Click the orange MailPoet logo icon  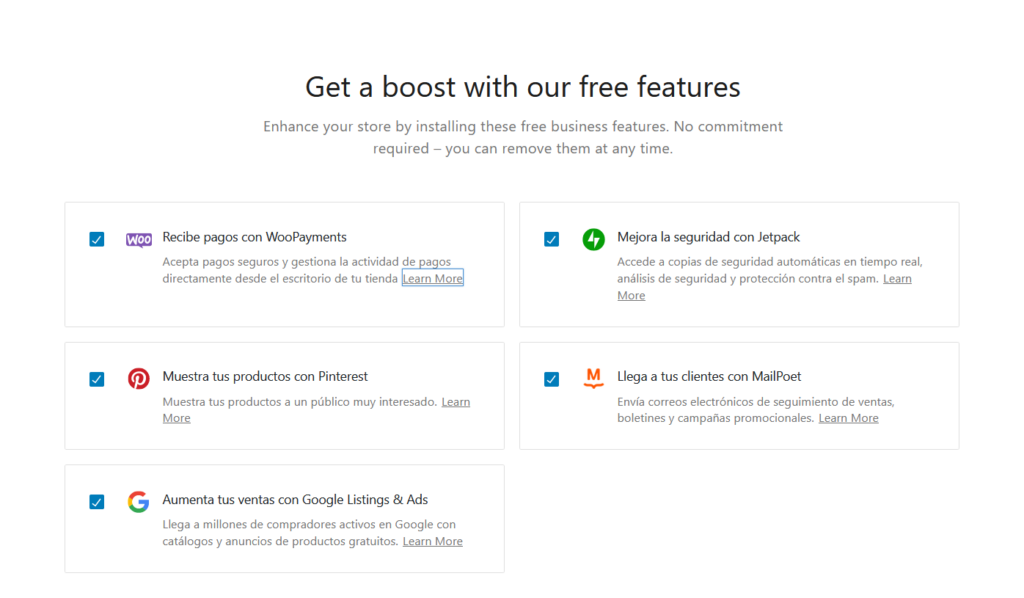(593, 379)
